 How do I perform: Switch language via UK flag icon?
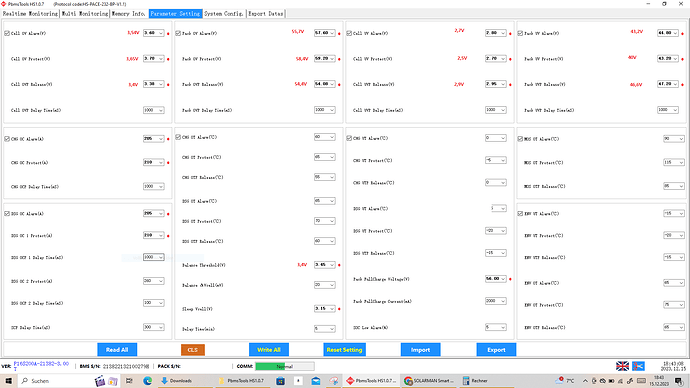click(622, 366)
